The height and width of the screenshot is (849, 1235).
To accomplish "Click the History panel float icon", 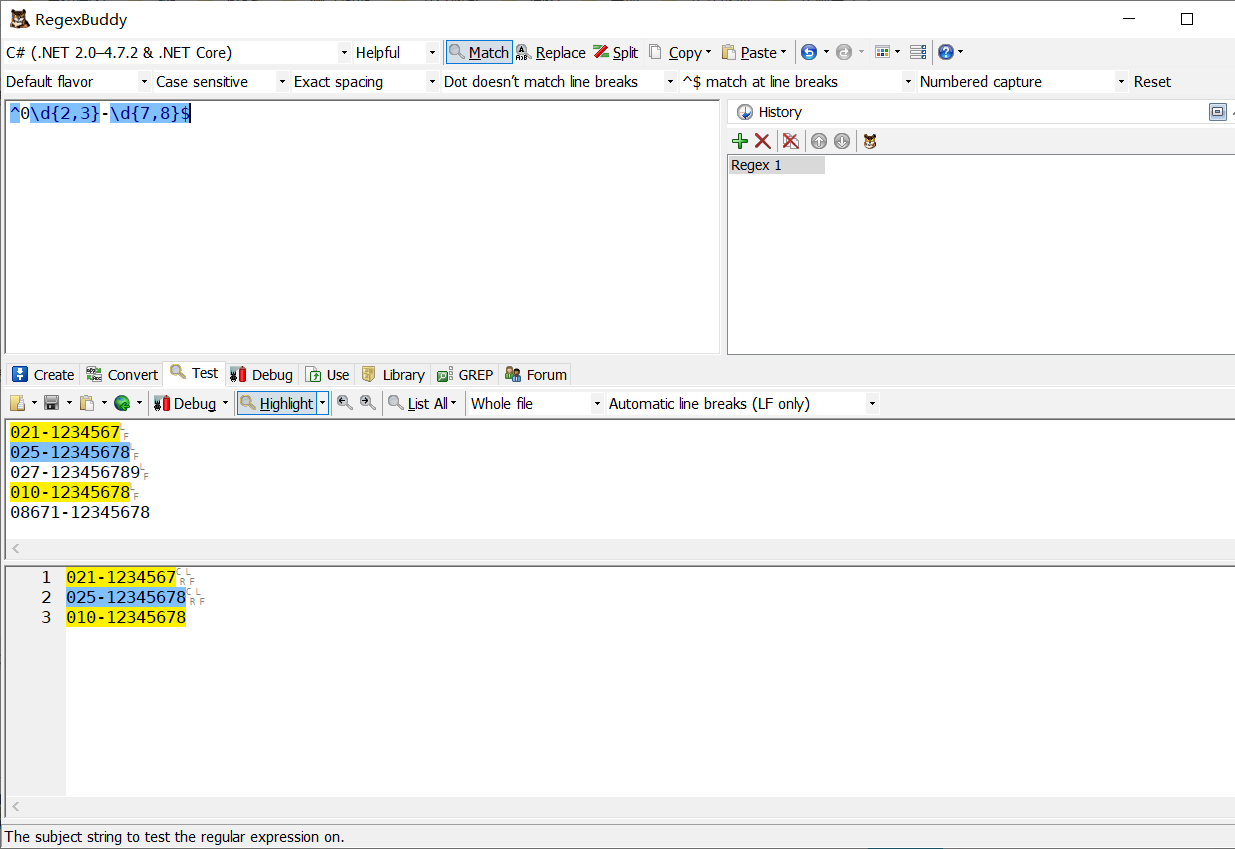I will coord(1217,112).
